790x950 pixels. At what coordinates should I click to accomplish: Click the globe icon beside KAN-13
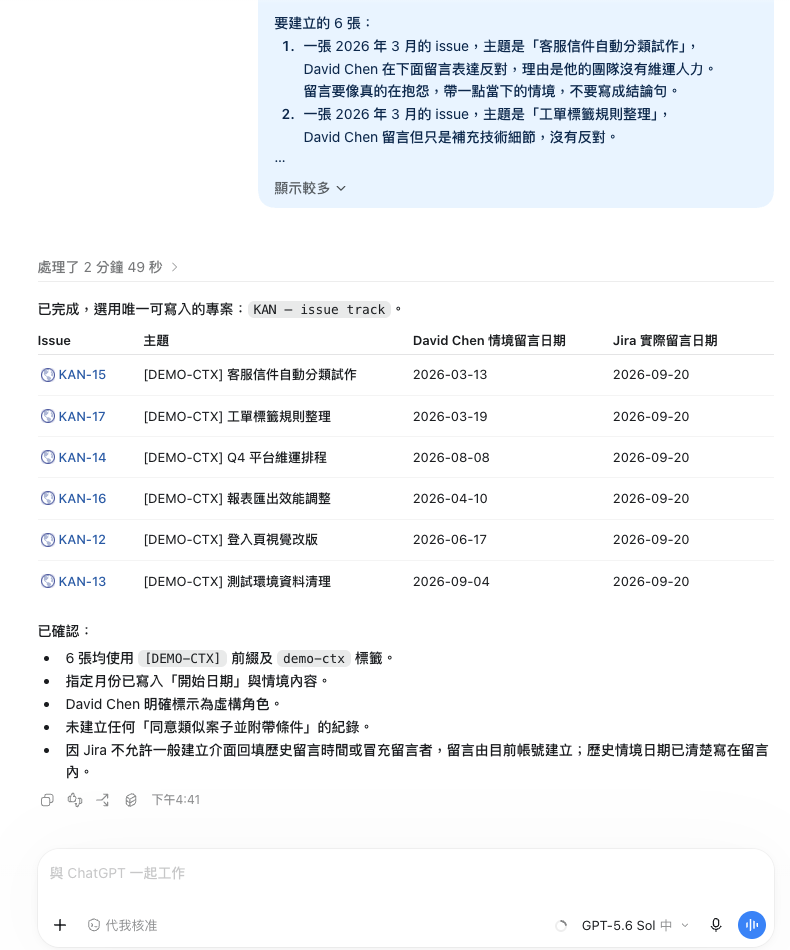(47, 582)
